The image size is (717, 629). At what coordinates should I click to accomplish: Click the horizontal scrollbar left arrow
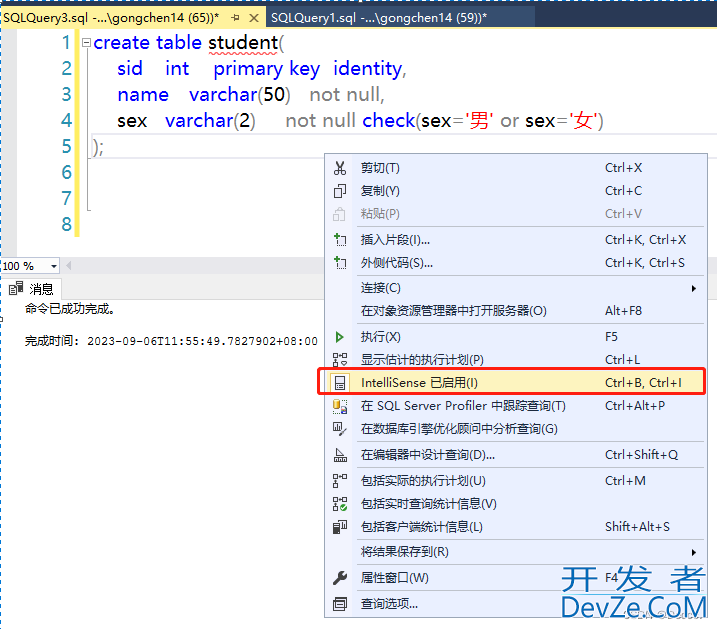[69, 266]
